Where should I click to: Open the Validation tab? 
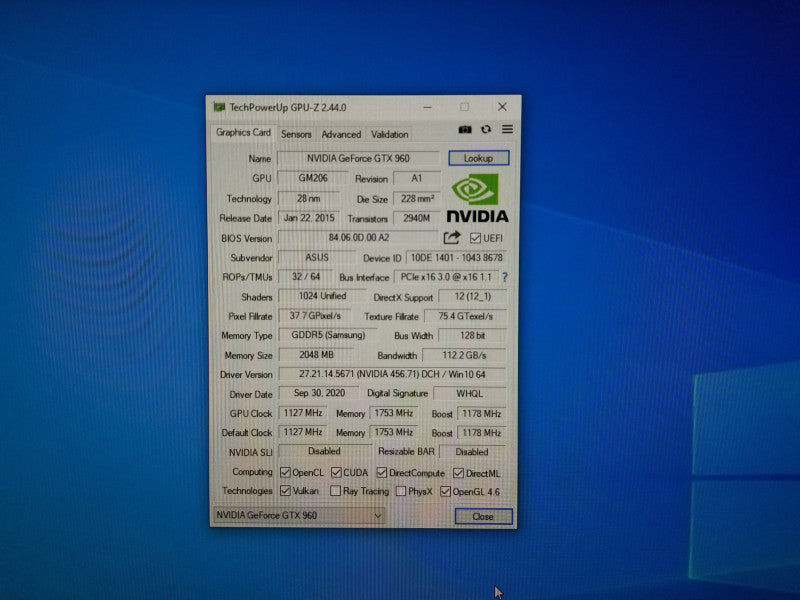(x=389, y=134)
